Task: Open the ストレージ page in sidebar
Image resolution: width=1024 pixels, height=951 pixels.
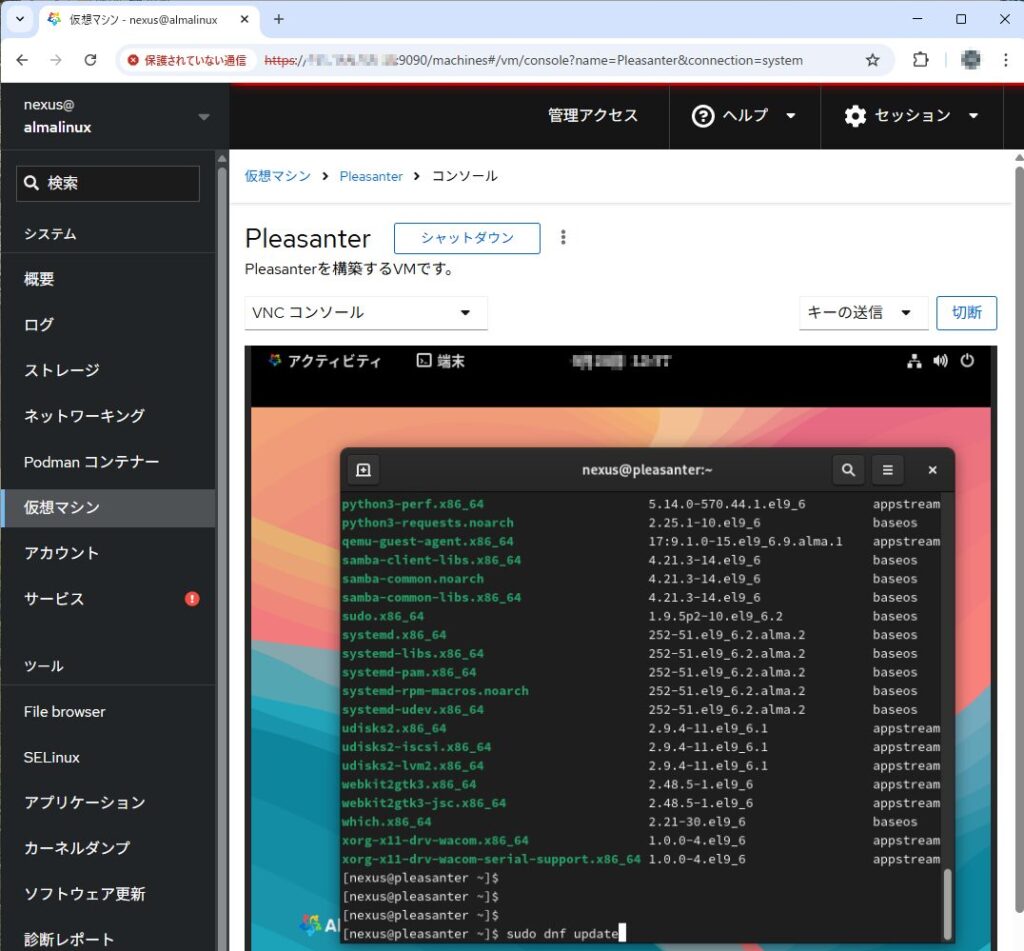Action: pos(62,370)
